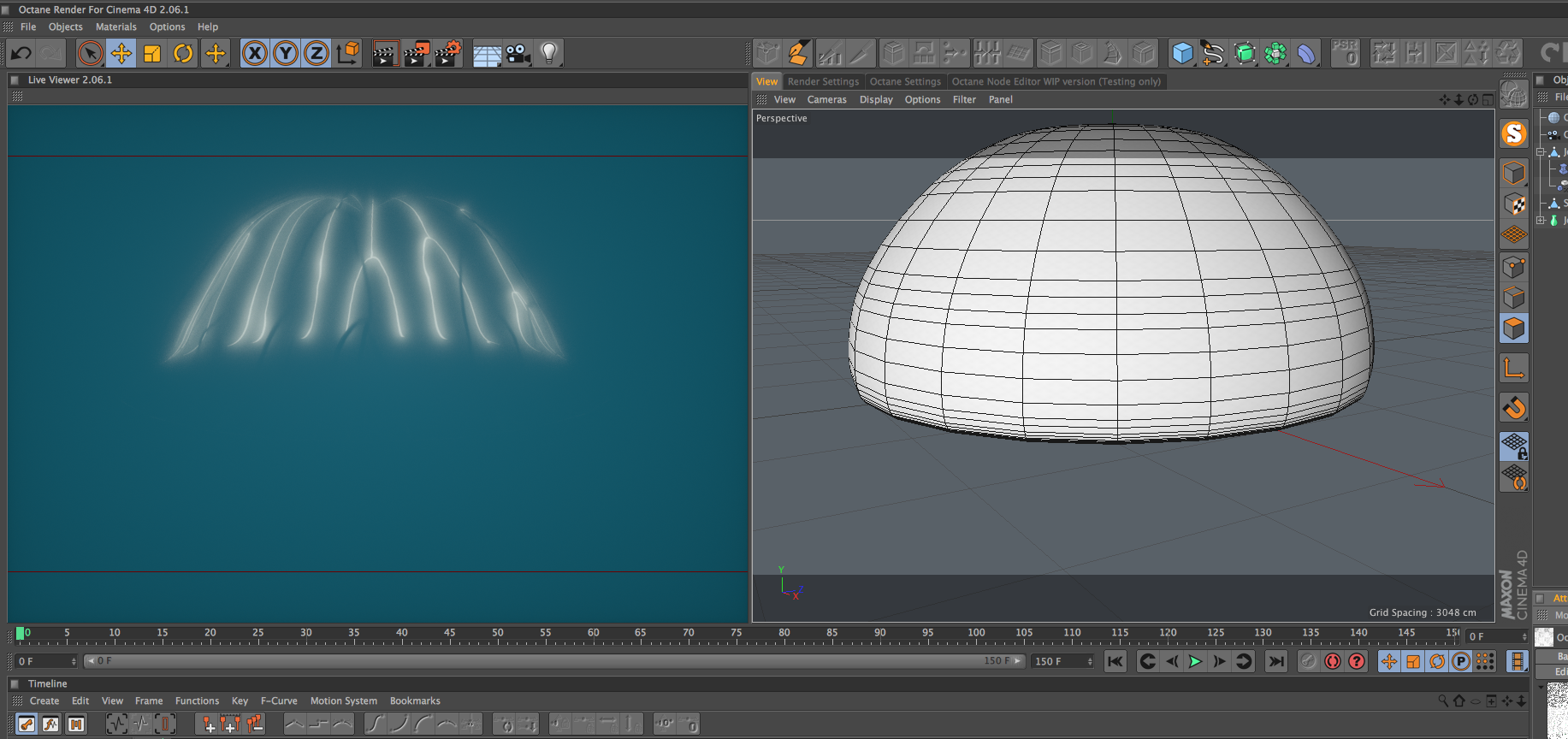Activate the Rotate tool

[183, 54]
